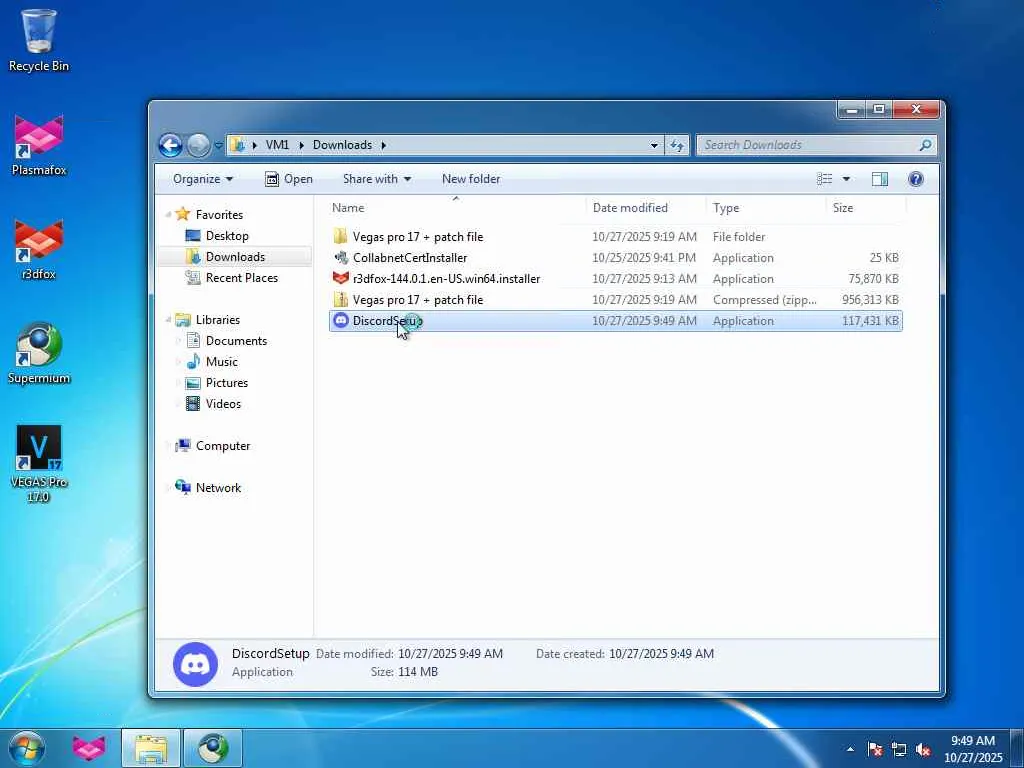
Task: Collapse the Libraries group
Action: tap(168, 320)
